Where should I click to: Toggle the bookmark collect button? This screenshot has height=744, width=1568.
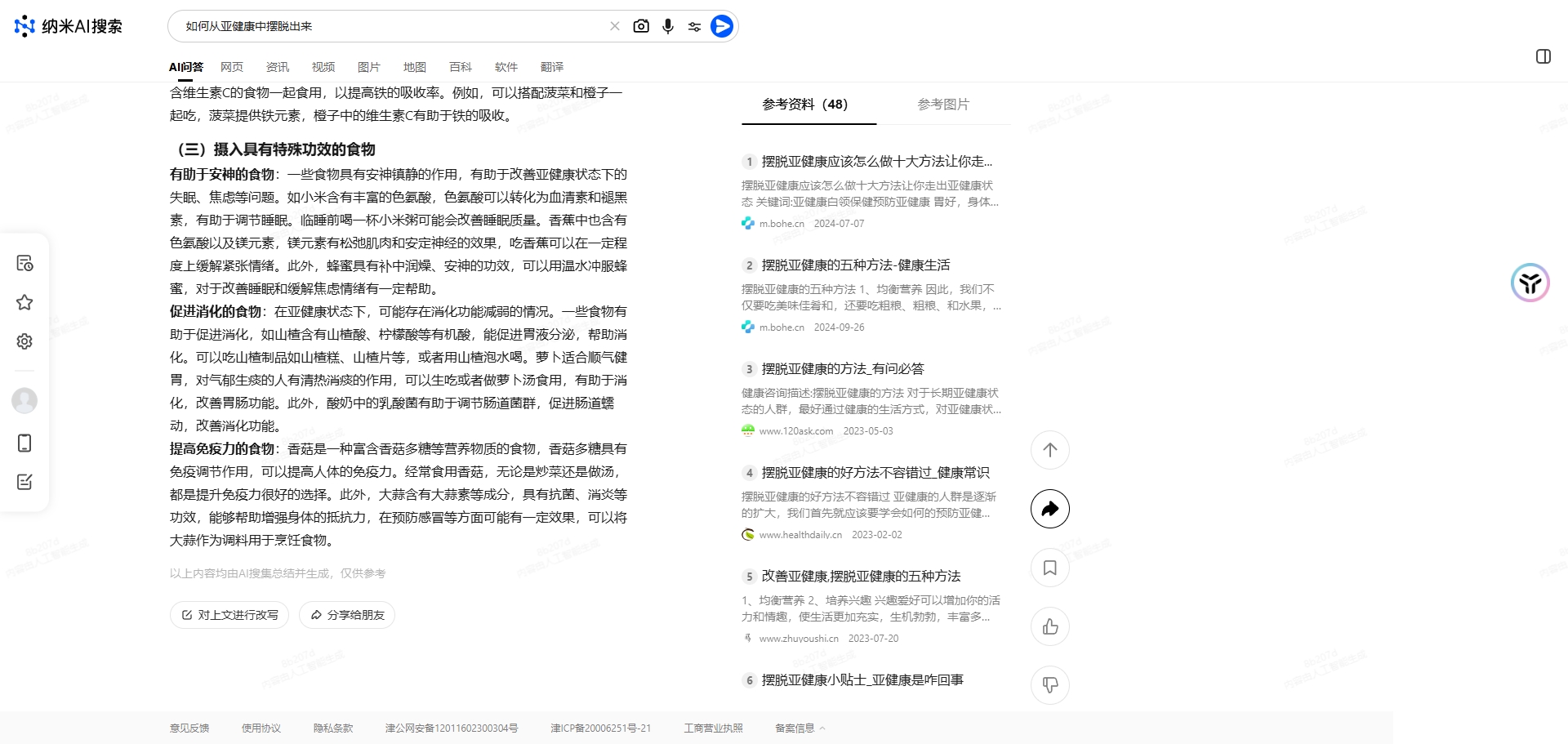[1049, 568]
